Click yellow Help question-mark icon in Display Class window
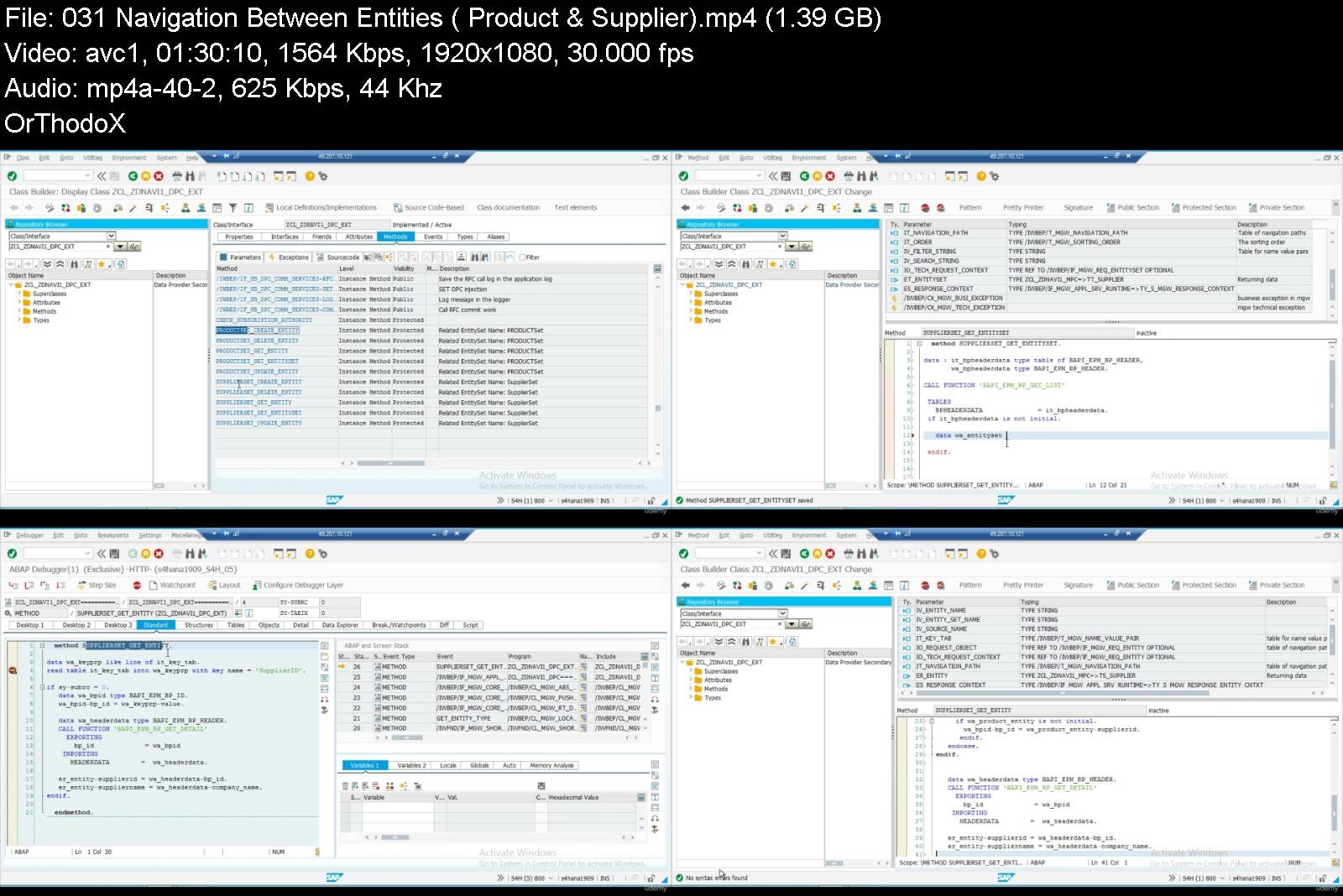 point(310,176)
